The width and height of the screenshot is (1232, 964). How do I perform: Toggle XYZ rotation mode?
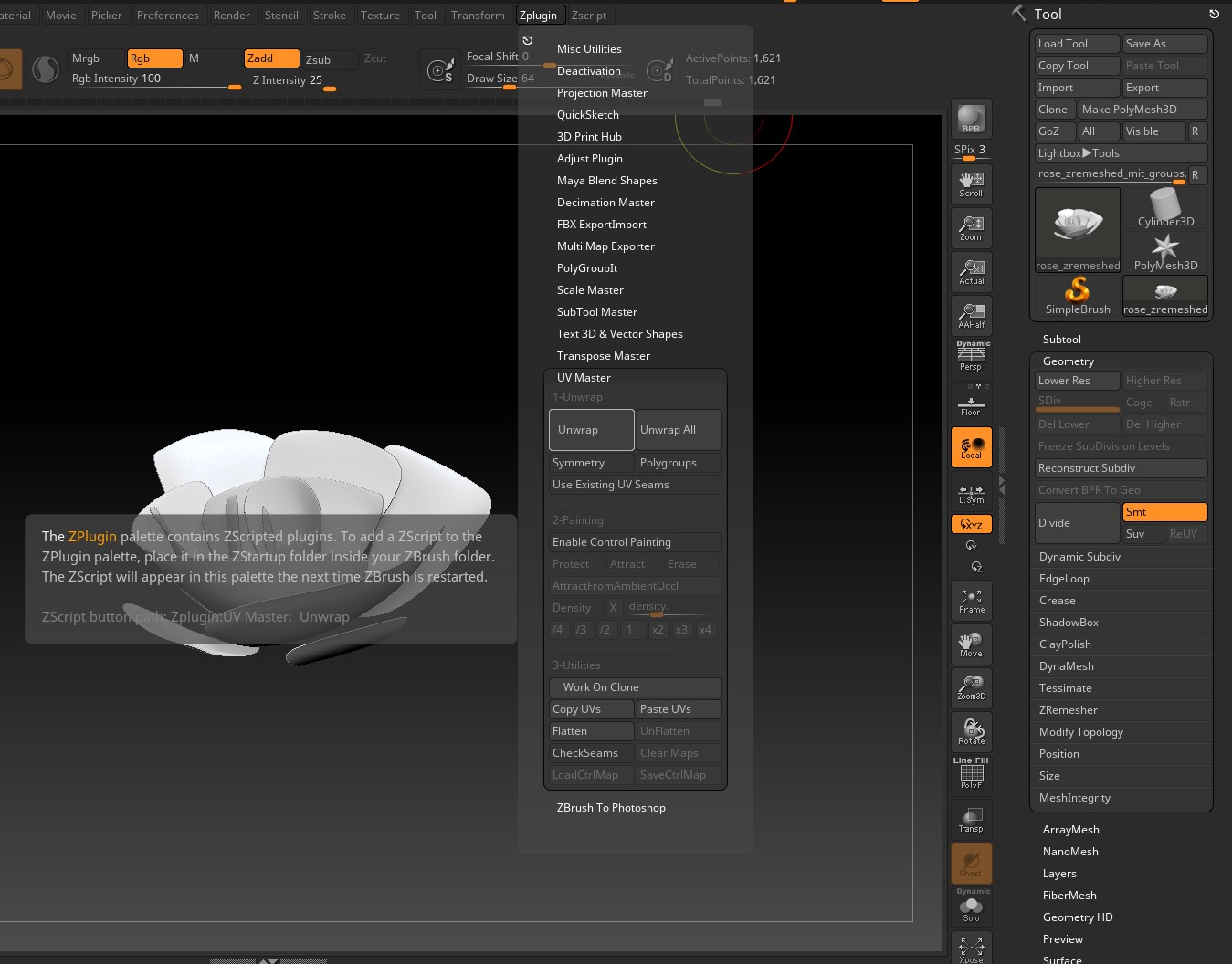coord(971,524)
